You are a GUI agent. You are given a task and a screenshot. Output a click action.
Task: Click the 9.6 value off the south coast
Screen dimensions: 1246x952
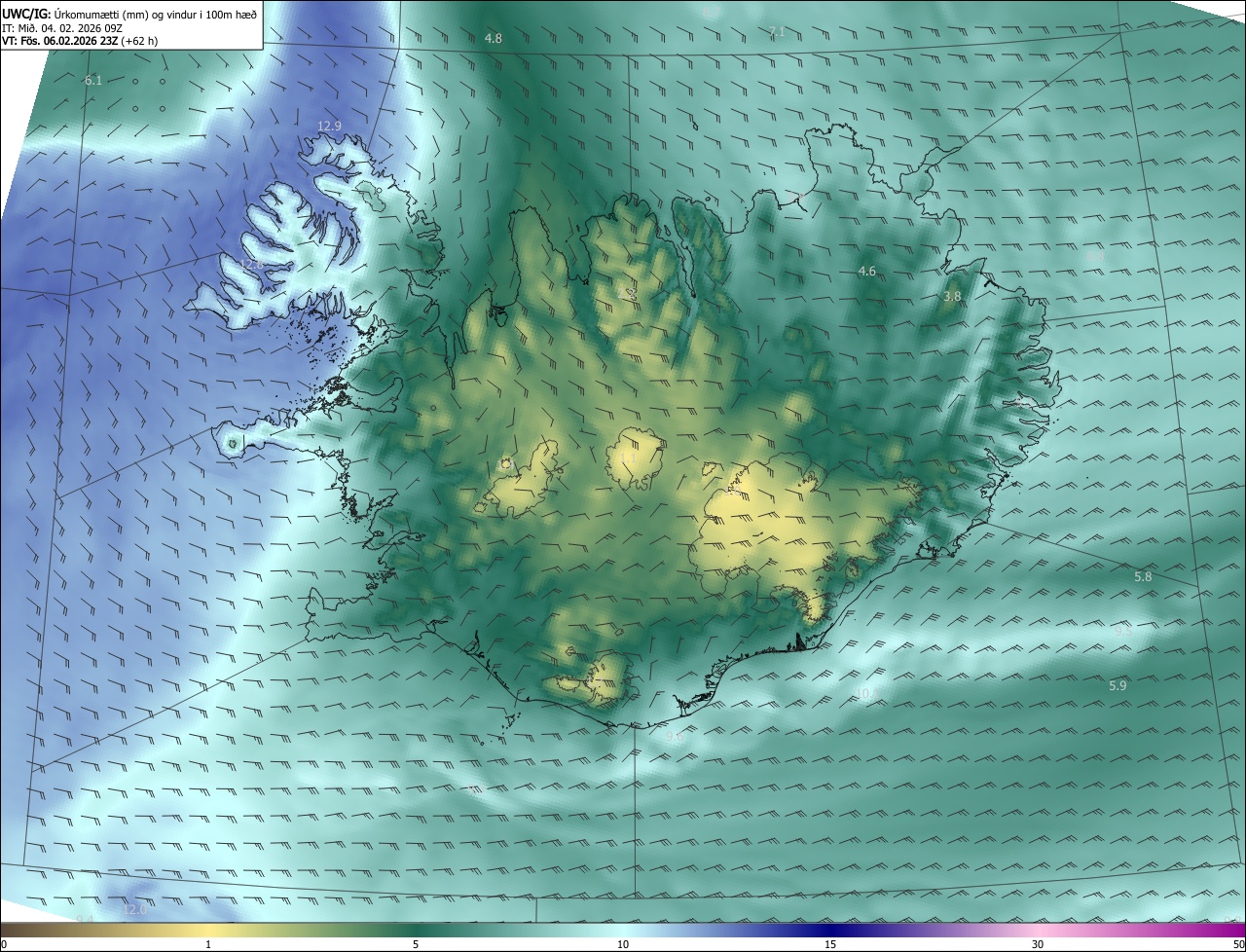(x=674, y=737)
